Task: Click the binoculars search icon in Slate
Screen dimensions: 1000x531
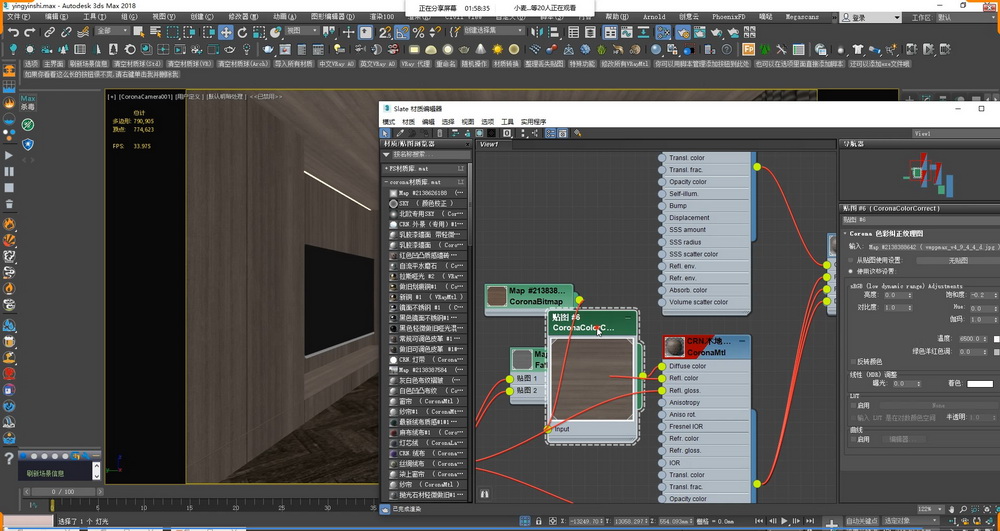Action: click(x=485, y=494)
